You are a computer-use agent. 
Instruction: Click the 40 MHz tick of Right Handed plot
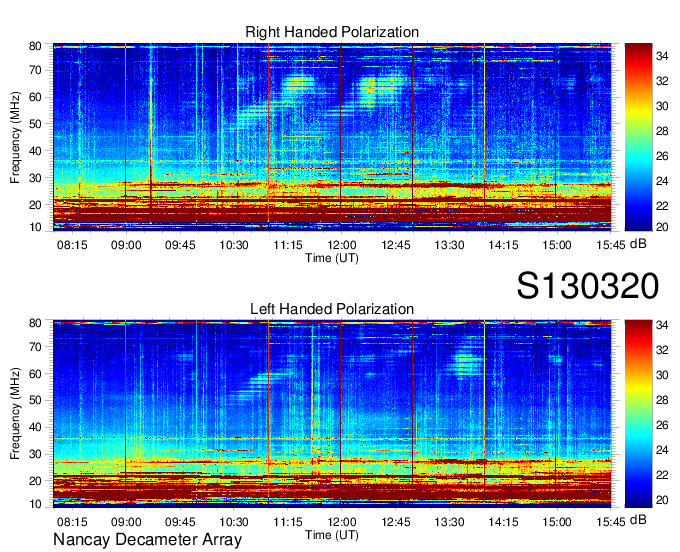(x=35, y=151)
